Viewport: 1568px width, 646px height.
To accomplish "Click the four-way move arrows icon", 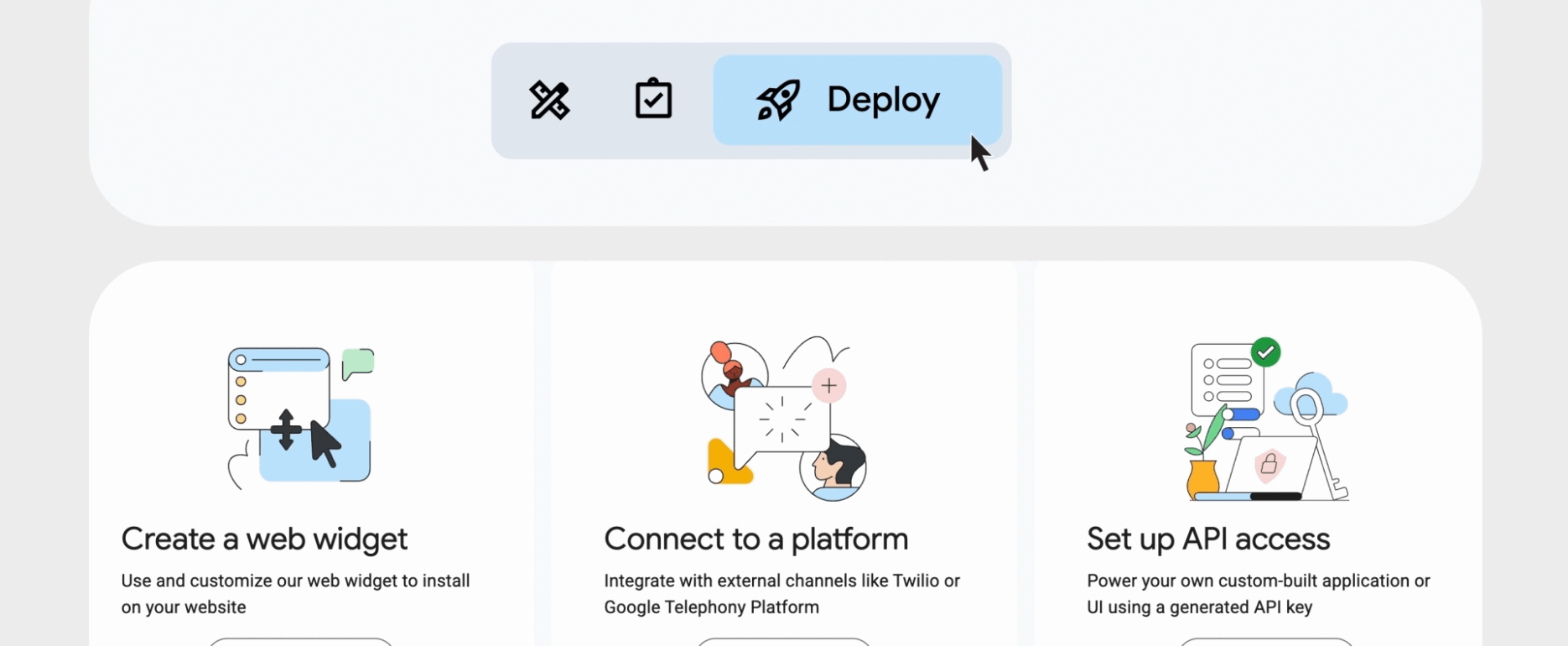I will [x=286, y=430].
